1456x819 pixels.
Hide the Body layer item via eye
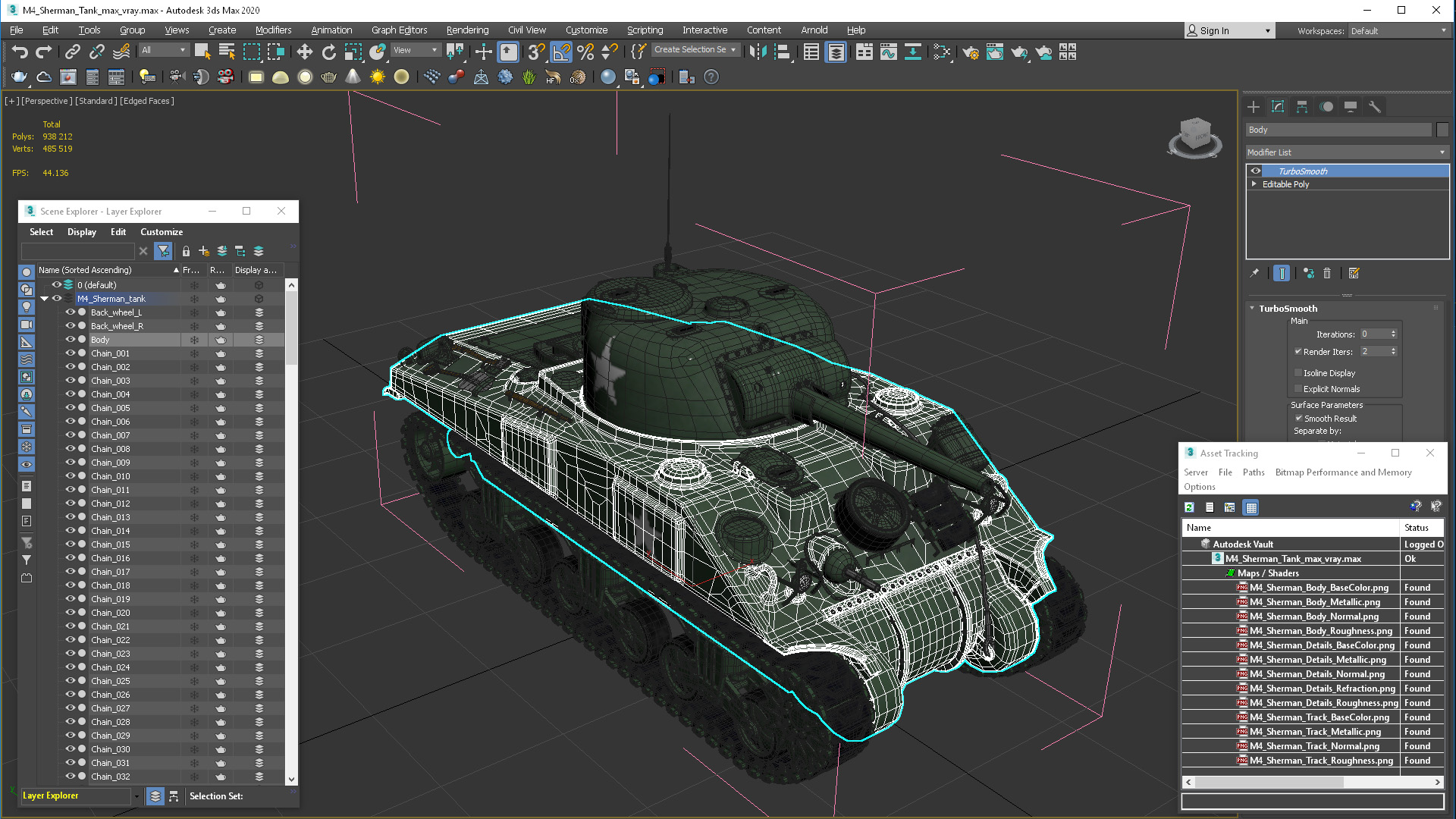(x=70, y=340)
